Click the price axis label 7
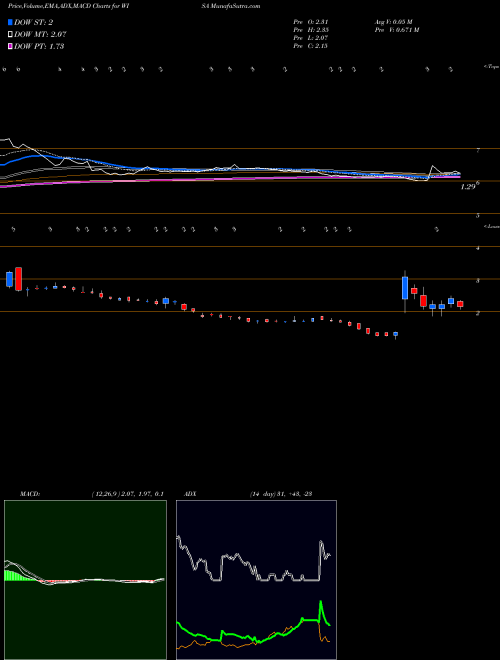This screenshot has height=660, width=500. click(x=478, y=150)
